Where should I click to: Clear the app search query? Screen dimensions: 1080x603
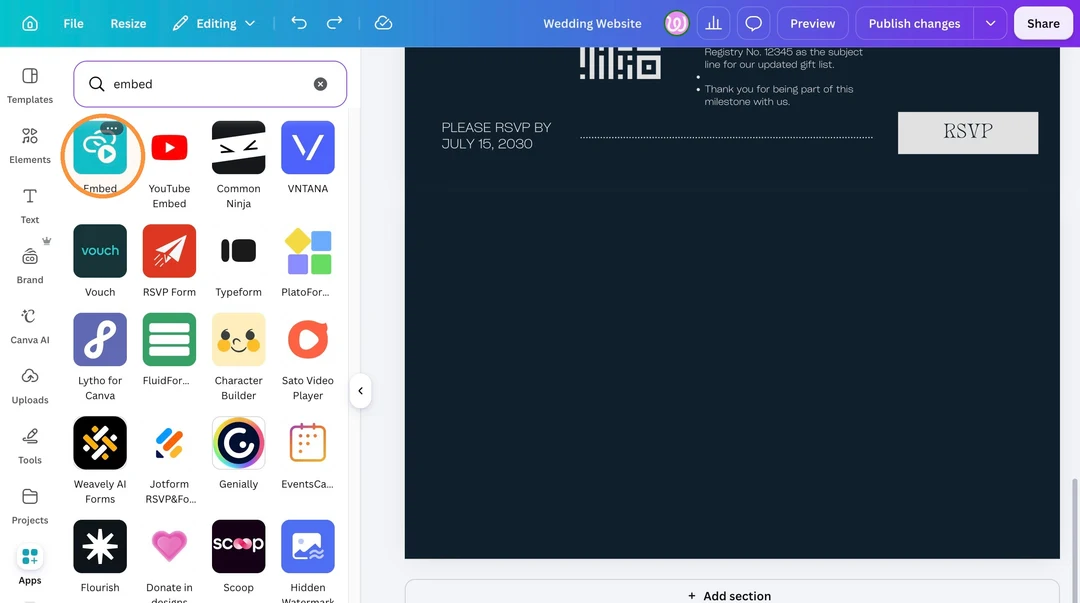(x=320, y=84)
